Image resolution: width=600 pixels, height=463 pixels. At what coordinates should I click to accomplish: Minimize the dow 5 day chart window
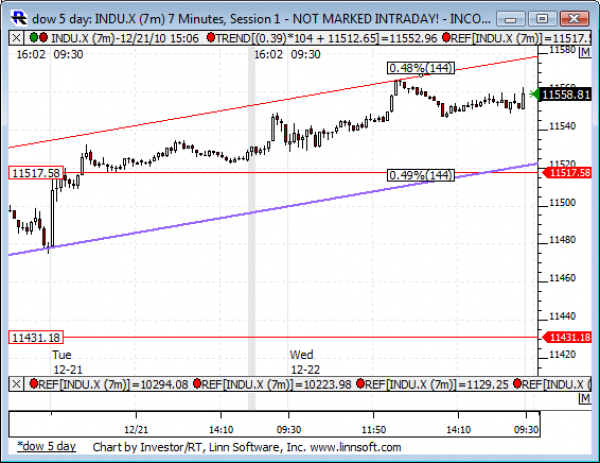(510, 19)
